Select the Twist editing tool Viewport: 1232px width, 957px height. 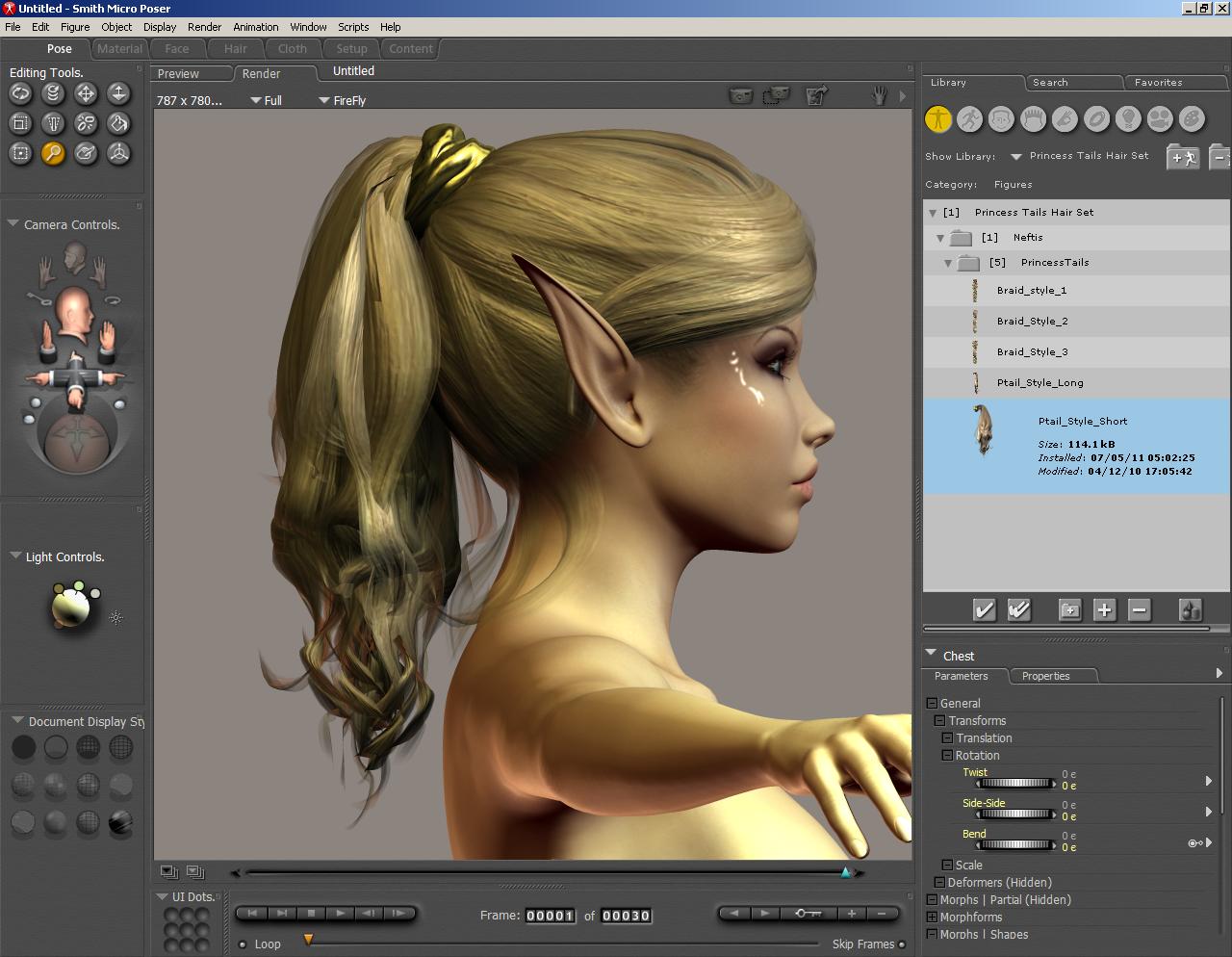click(x=53, y=93)
